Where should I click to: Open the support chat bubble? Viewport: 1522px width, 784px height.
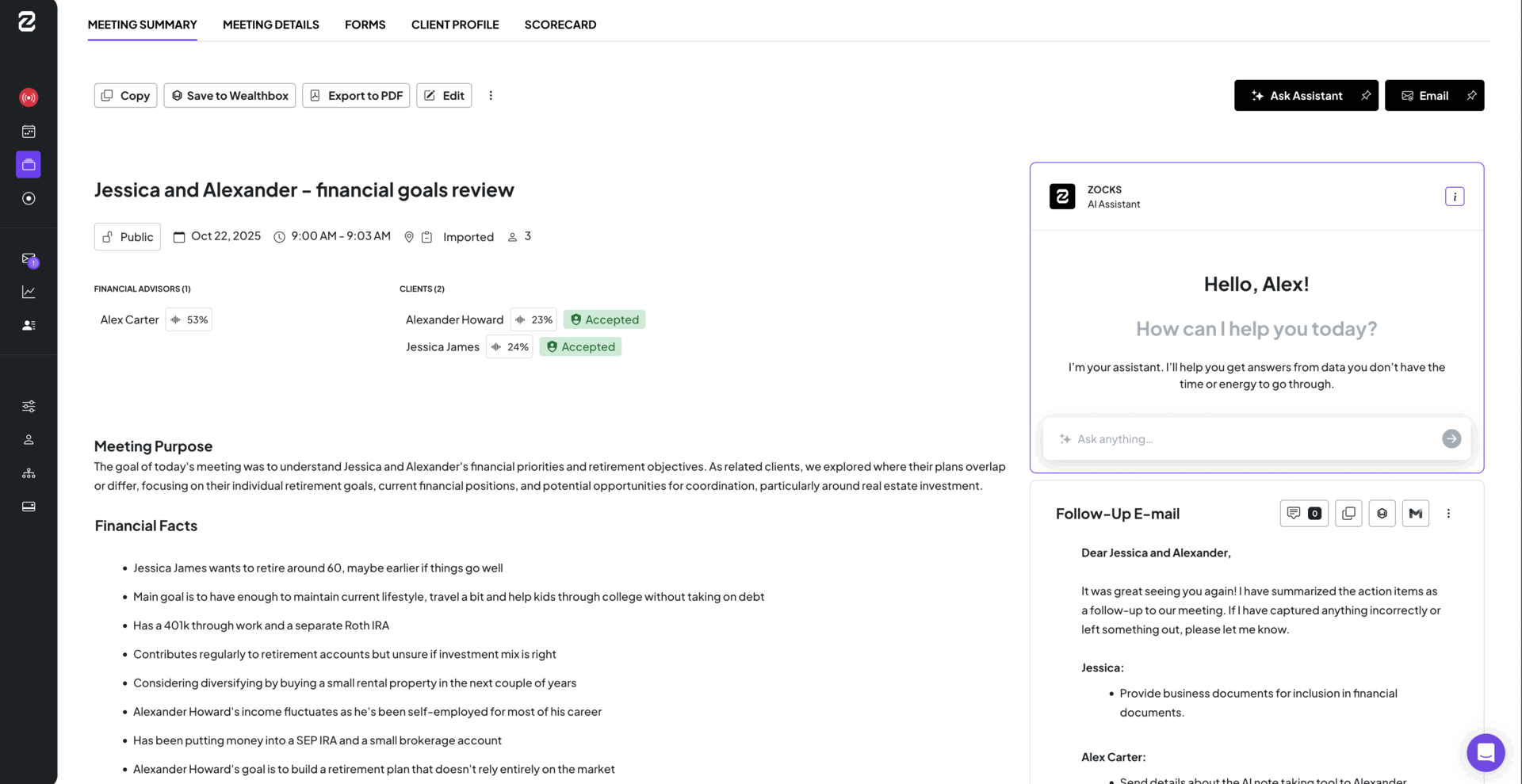coord(1486,752)
